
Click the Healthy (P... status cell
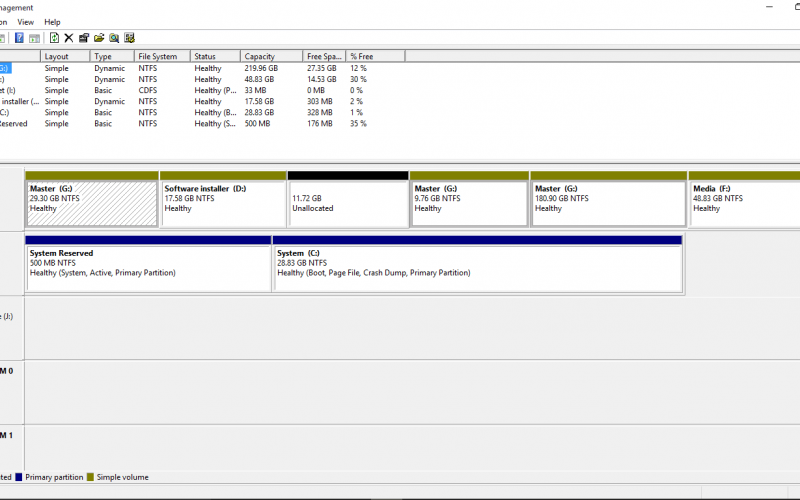[x=215, y=90]
